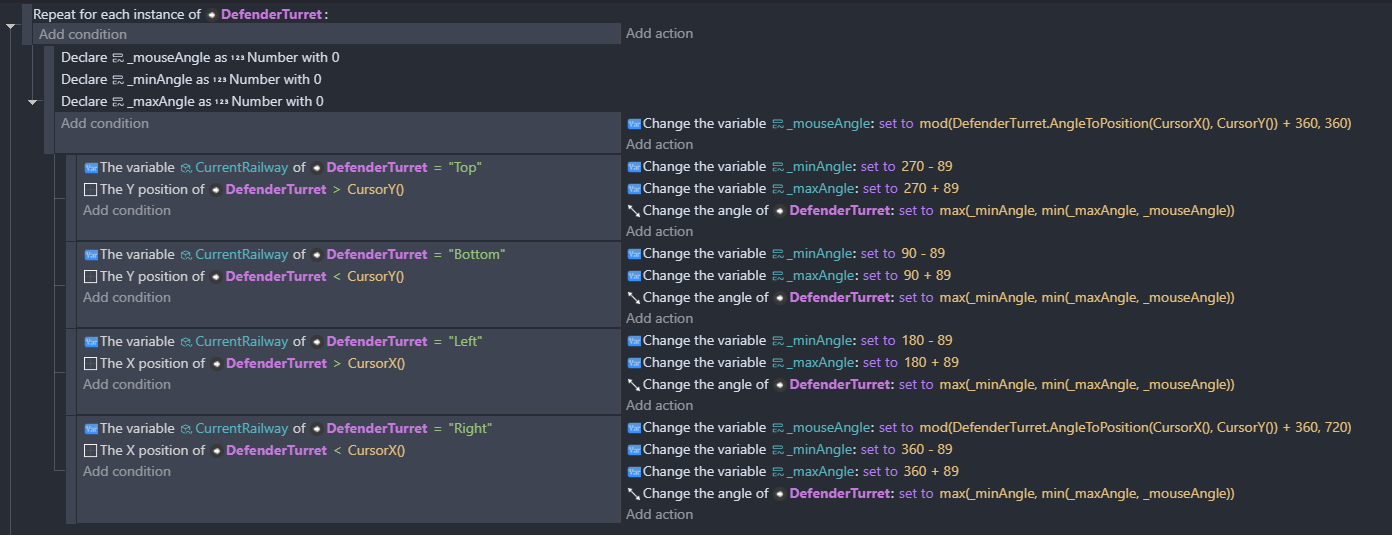1392x535 pixels.
Task: Click the Var icon on the _maxAngle set to 270 + 89 action
Action: [633, 189]
